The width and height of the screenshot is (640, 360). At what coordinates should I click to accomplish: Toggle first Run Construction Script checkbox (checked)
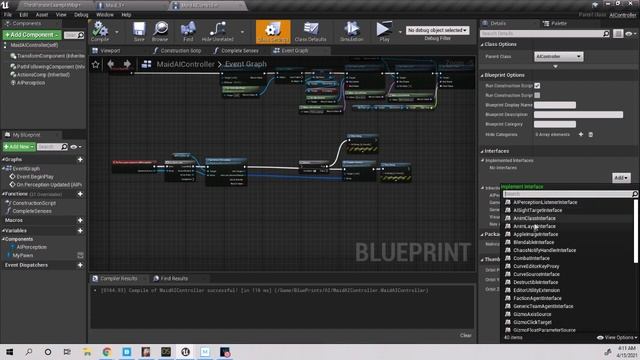(537, 86)
